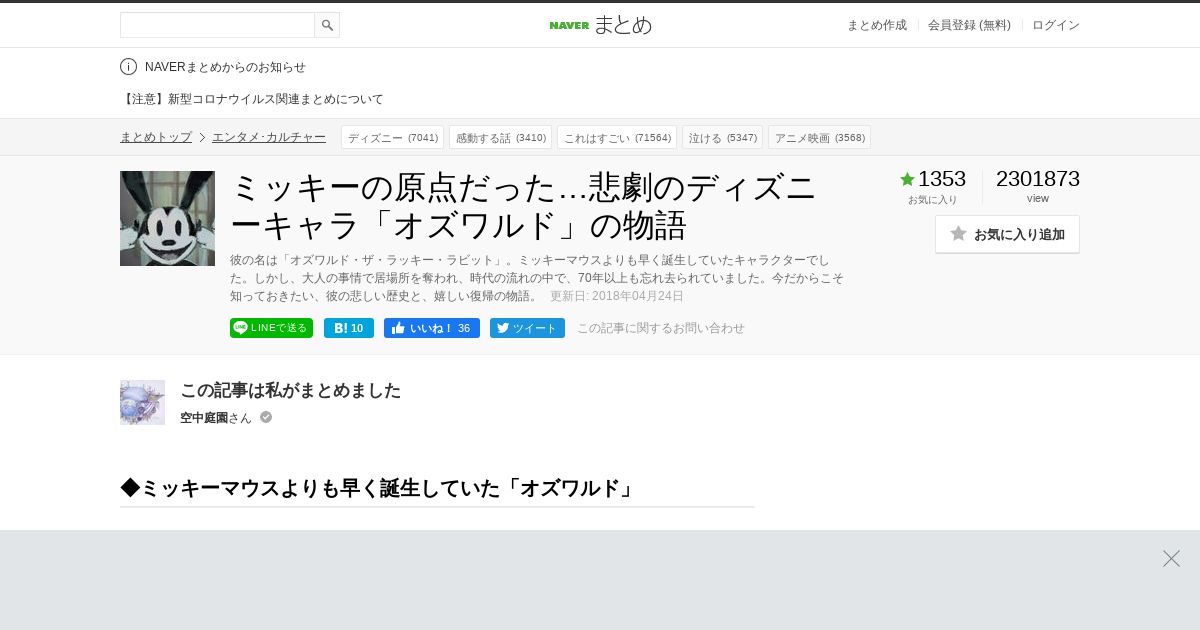This screenshot has width=1200, height=630.
Task: Select アニメ映画 (3568) tag
Action: click(x=819, y=137)
